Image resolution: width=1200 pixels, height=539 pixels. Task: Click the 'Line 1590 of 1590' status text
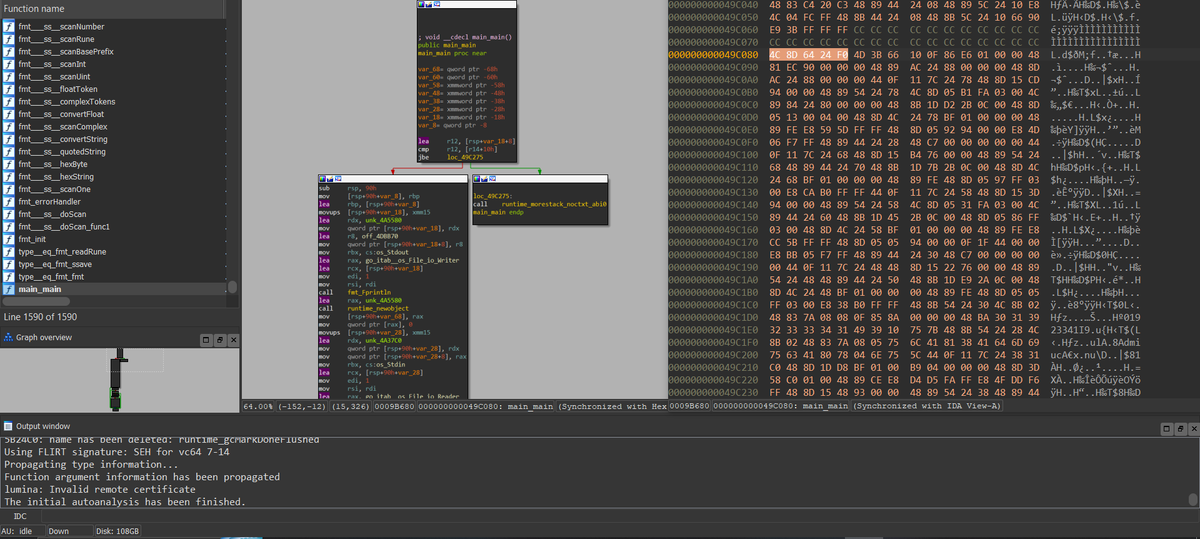[40, 317]
